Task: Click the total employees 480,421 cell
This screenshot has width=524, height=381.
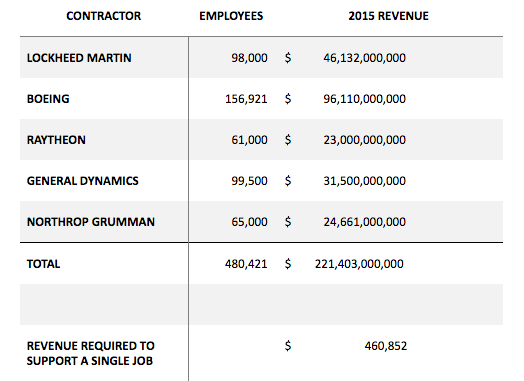Action: click(246, 264)
